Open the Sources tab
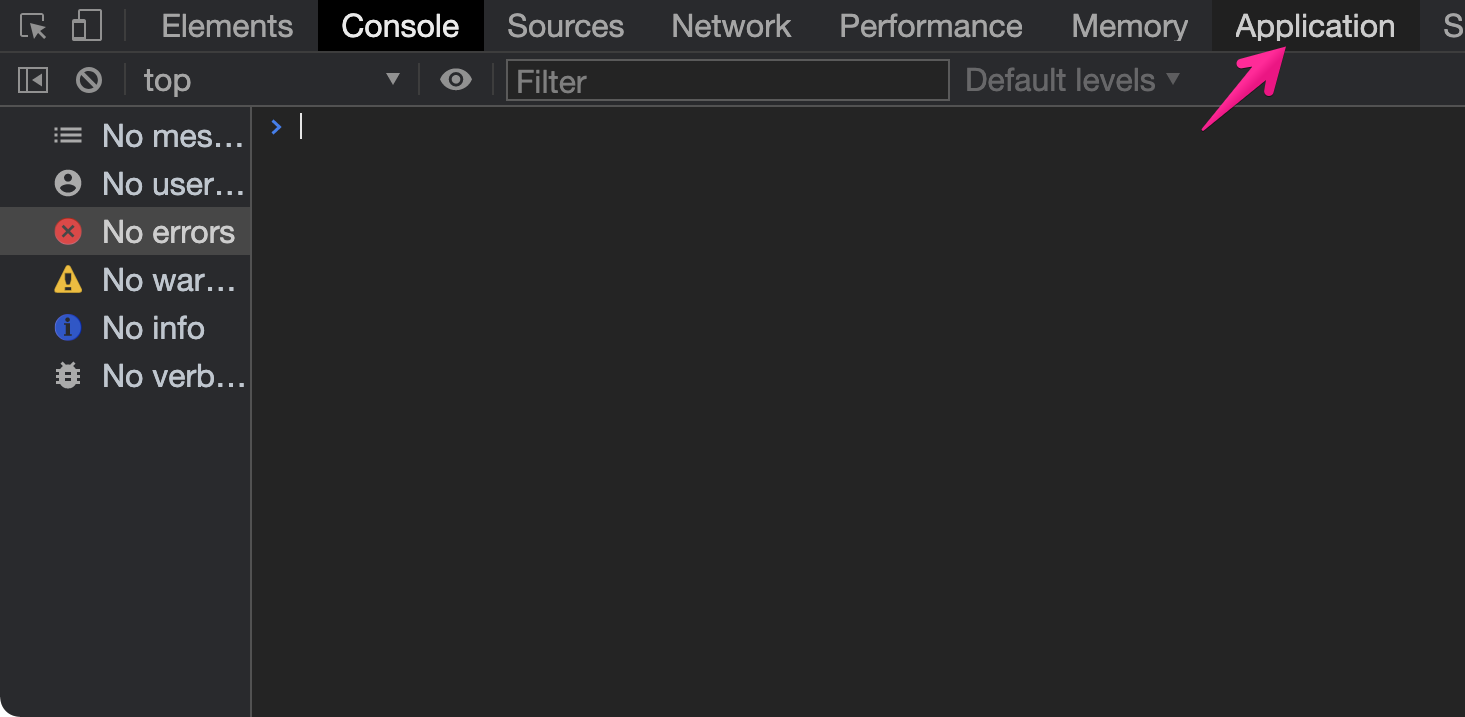 pos(565,26)
